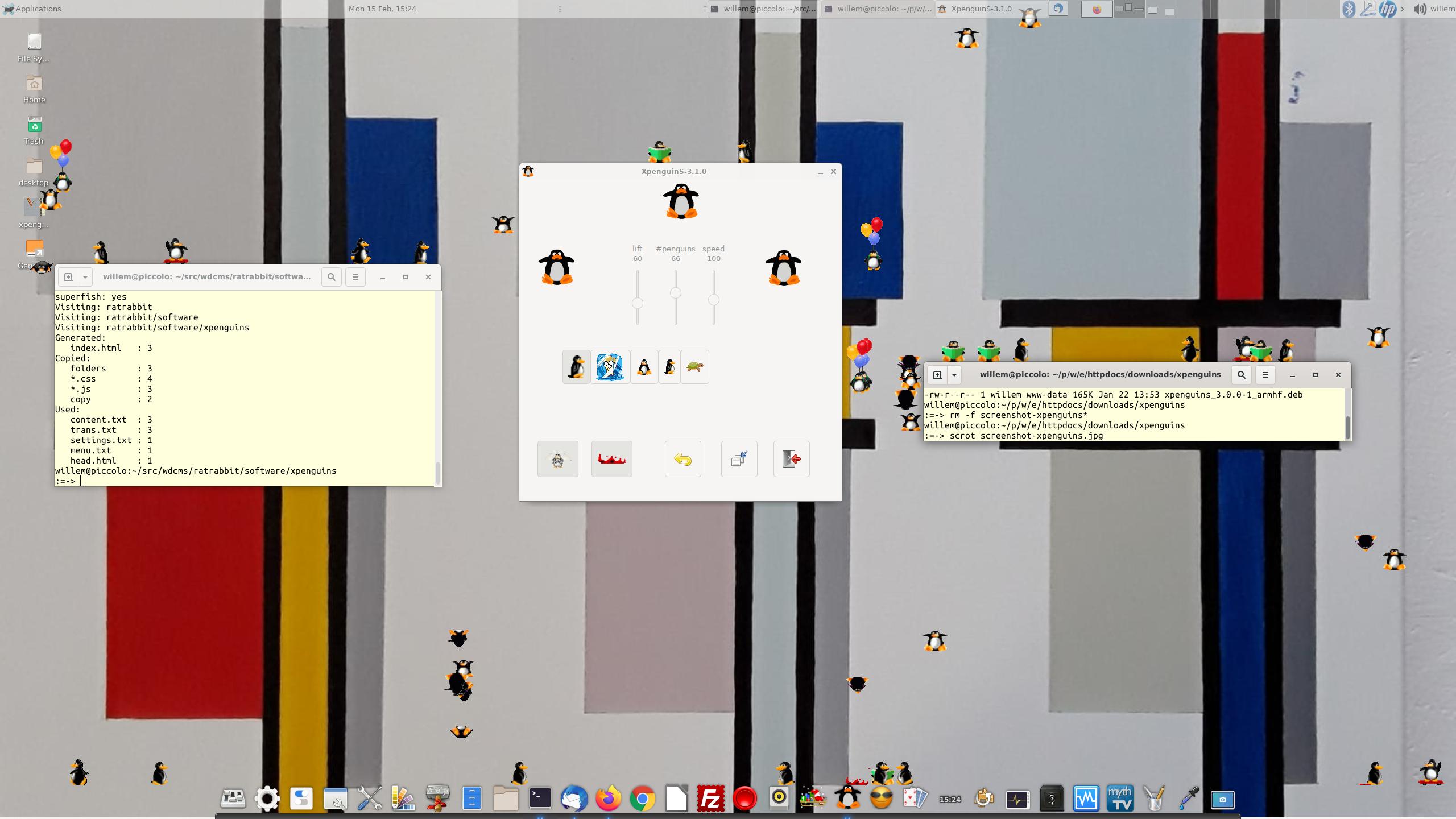Adjust the #penguins slider handle

click(x=675, y=293)
